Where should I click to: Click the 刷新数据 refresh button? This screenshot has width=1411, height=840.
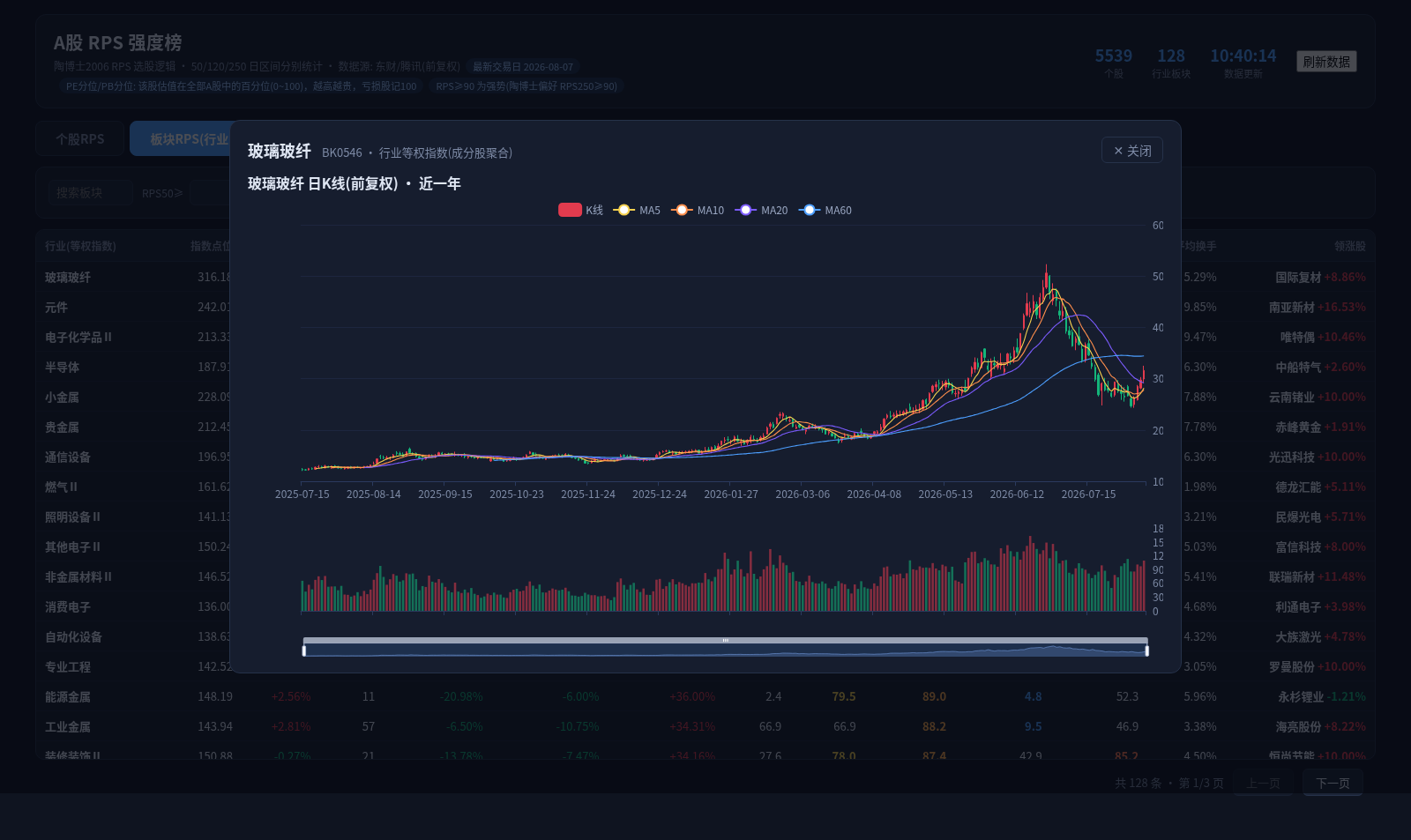pyautogui.click(x=1326, y=62)
